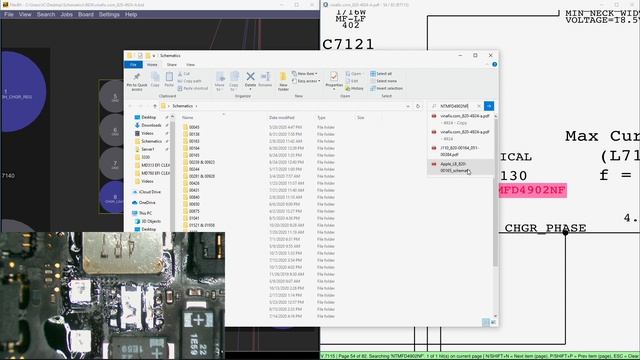Click the Delete X icon
Image resolution: width=640 pixels, height=360 pixels.
[250, 76]
